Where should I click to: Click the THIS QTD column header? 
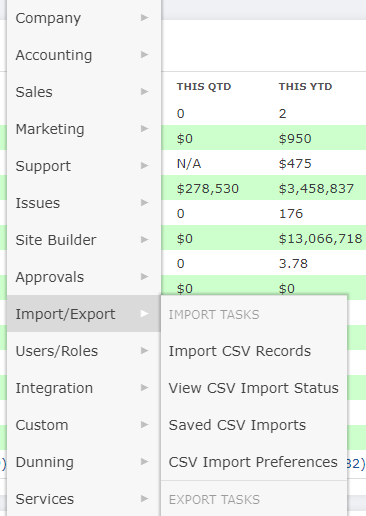[204, 87]
